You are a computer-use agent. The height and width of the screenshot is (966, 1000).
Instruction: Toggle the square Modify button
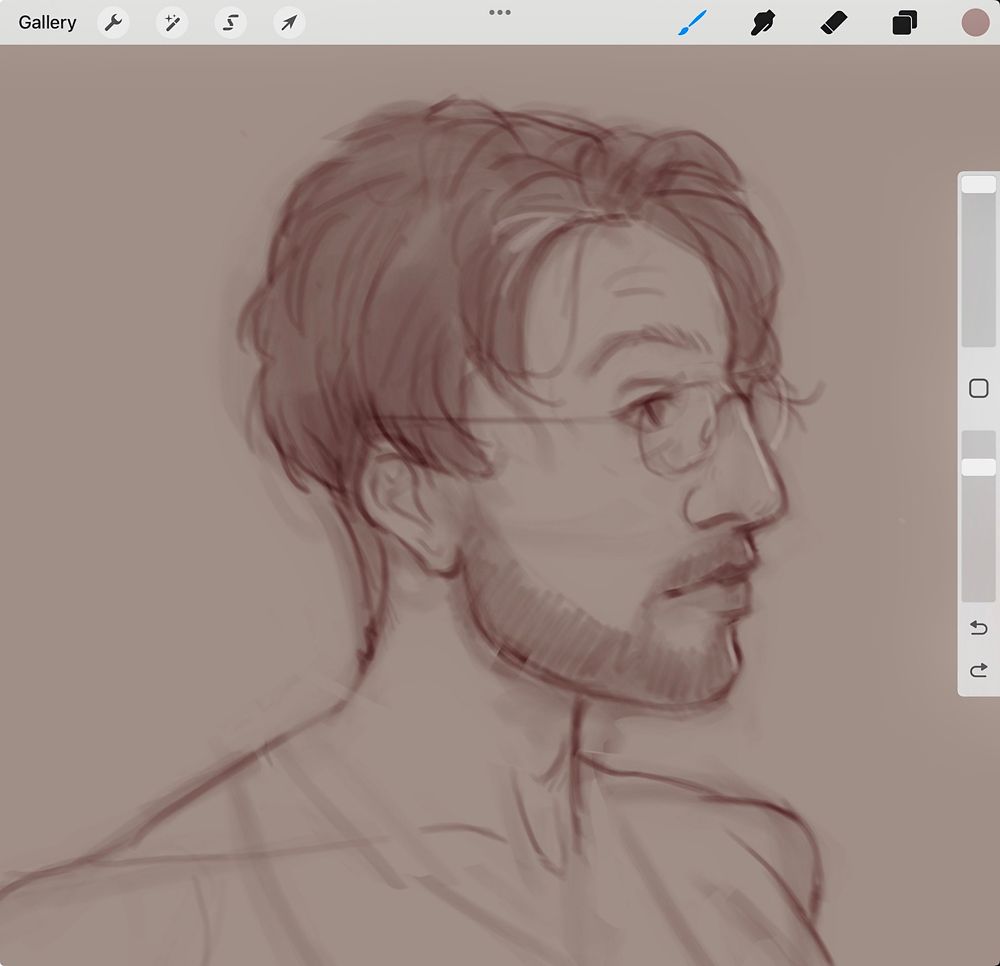979,388
